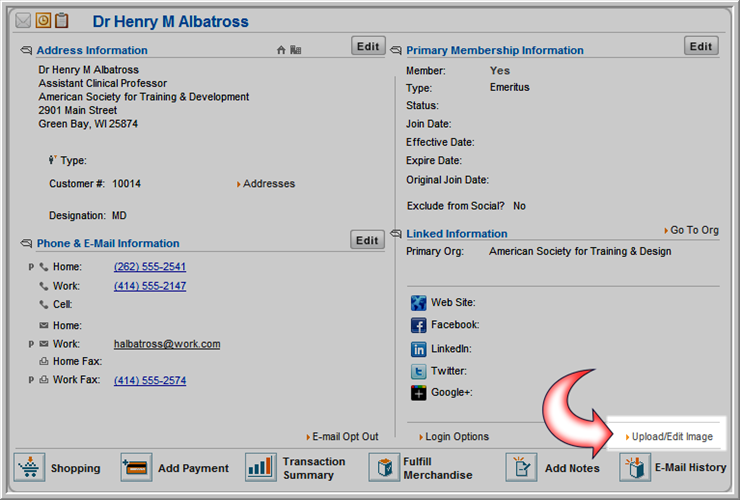Click the Add Notes label
The width and height of the screenshot is (740, 500).
(x=572, y=468)
